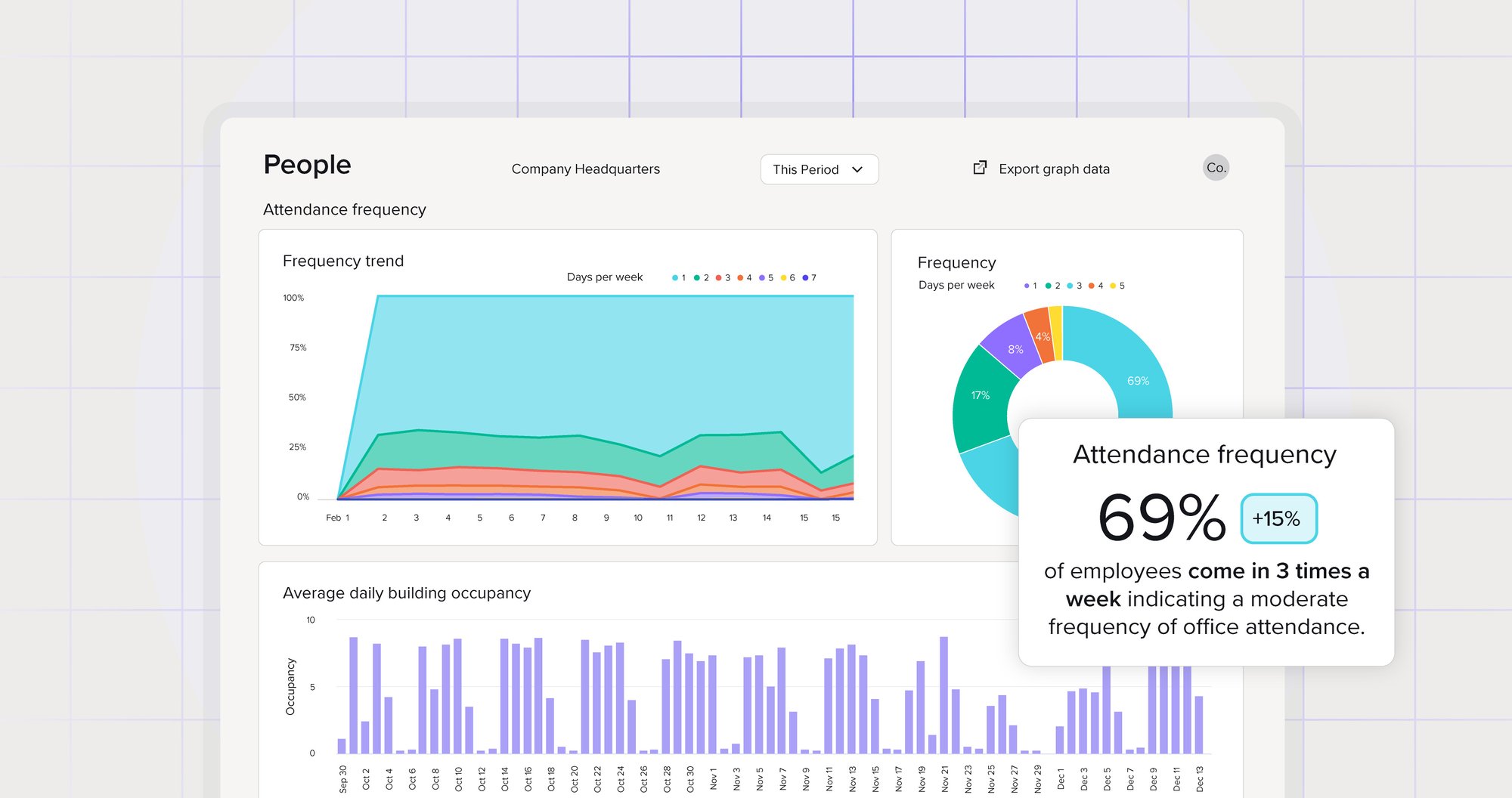Image resolution: width=1512 pixels, height=798 pixels.
Task: Toggle legend item 3 in Frequency donut chart
Action: click(1074, 286)
